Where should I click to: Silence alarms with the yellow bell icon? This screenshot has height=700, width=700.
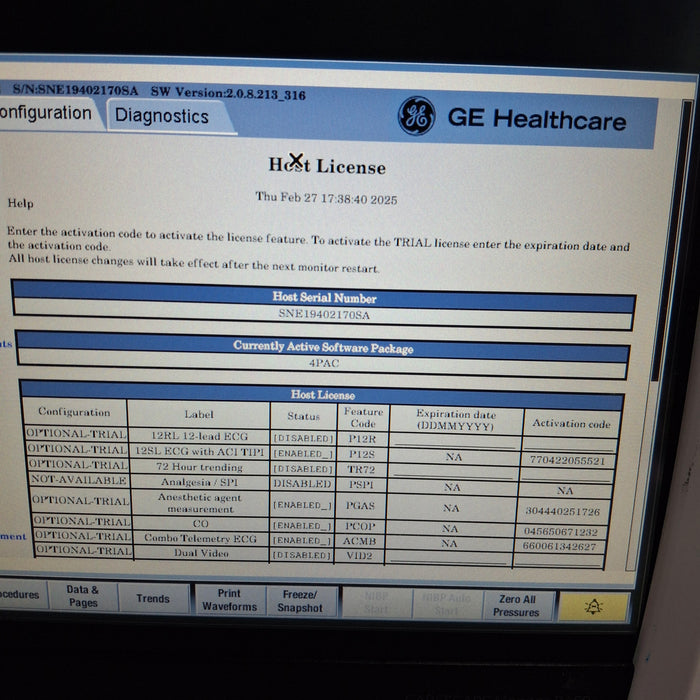tap(593, 607)
